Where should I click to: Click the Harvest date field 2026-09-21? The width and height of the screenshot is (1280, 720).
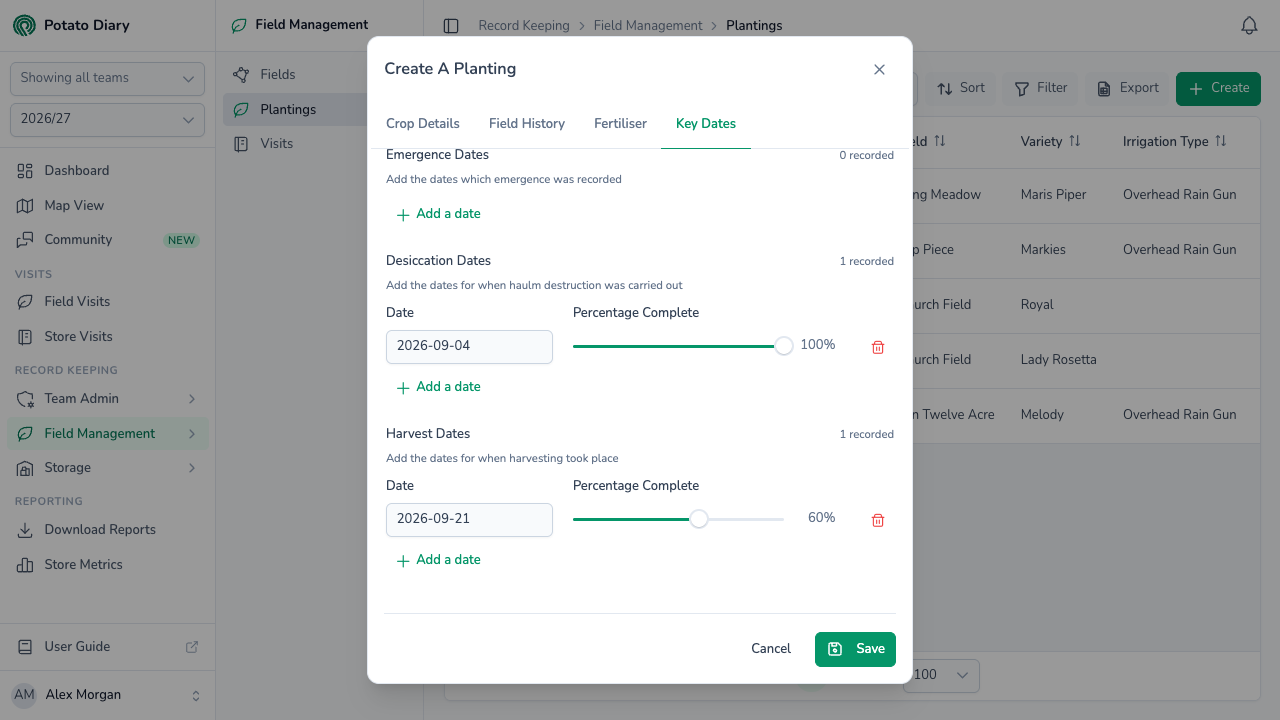coord(469,520)
